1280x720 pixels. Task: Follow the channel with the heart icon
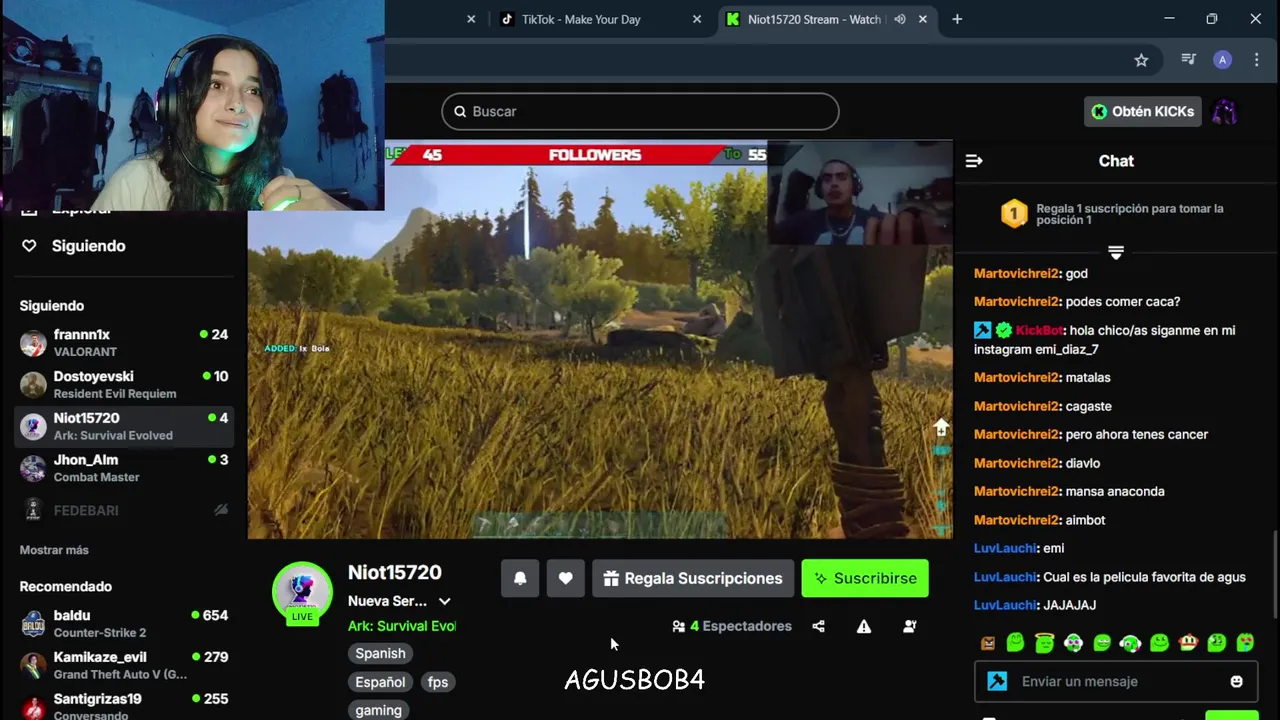point(565,578)
